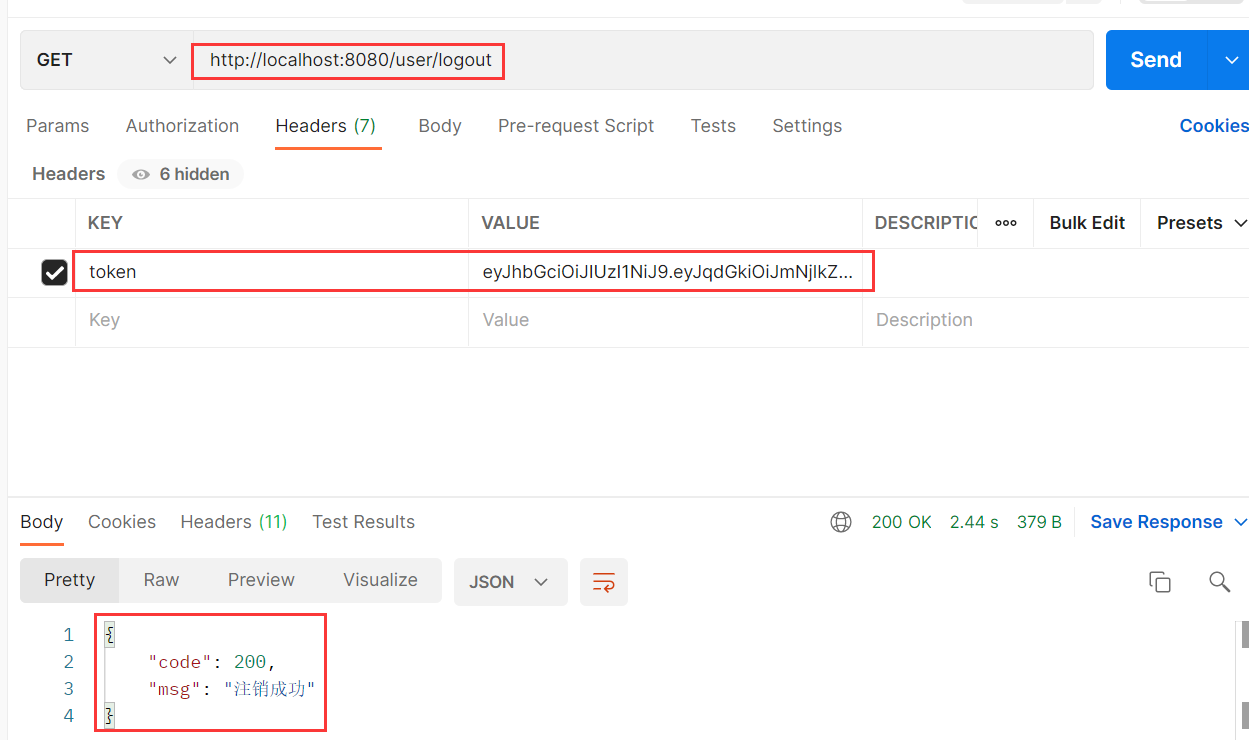The width and height of the screenshot is (1249, 740).
Task: Open the Cookies link
Action: (x=1214, y=126)
